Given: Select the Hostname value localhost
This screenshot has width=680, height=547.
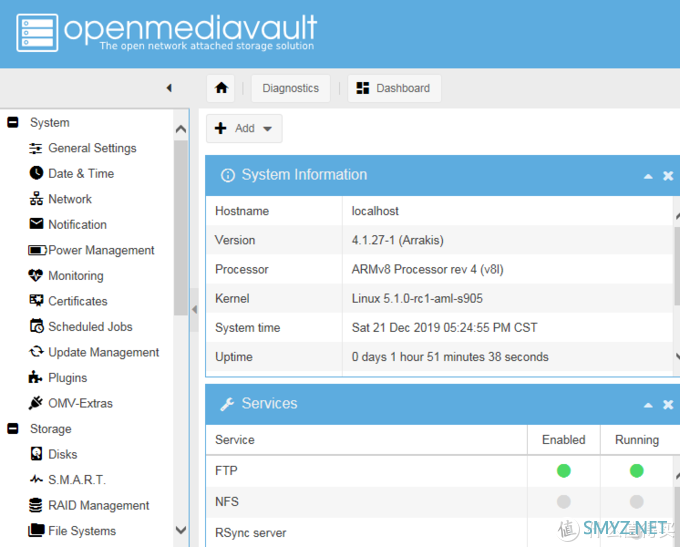Looking at the screenshot, I should click(x=375, y=211).
